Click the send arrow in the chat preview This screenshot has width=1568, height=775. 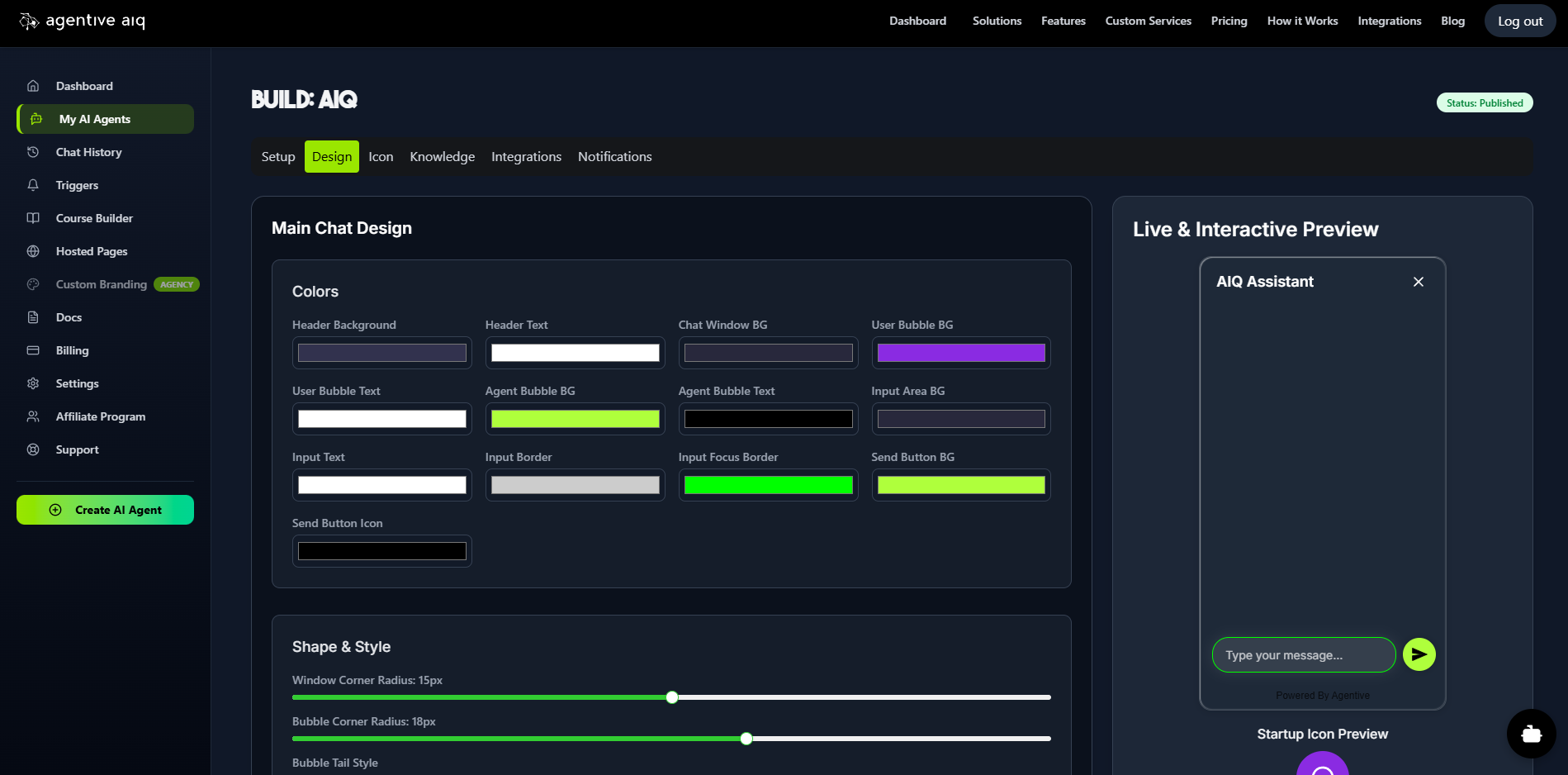coord(1419,654)
